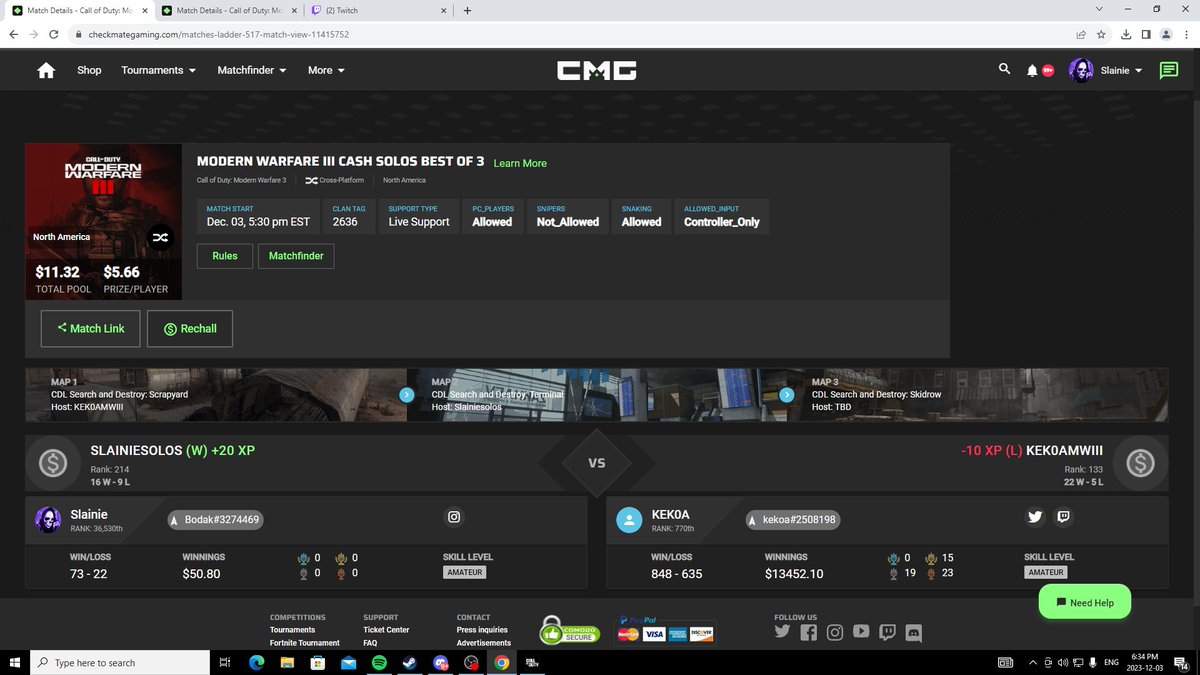The height and width of the screenshot is (675, 1200).
Task: Click the Learn More link
Action: tap(520, 163)
